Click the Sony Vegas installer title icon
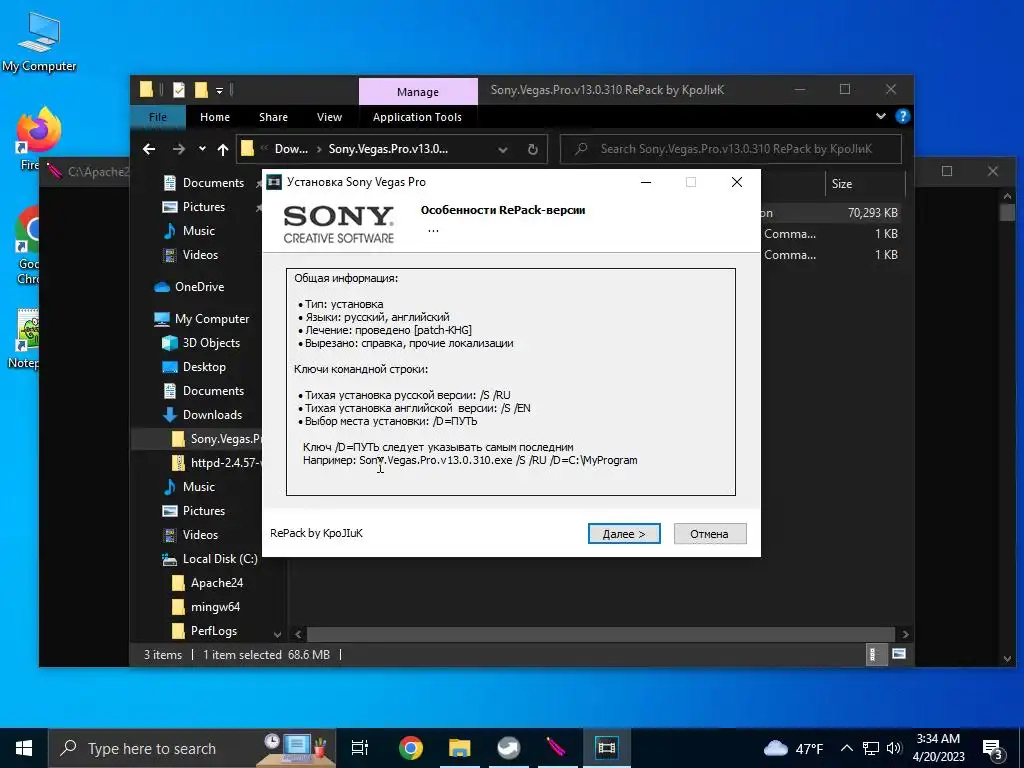Screen dimensions: 1024x768 click(274, 182)
